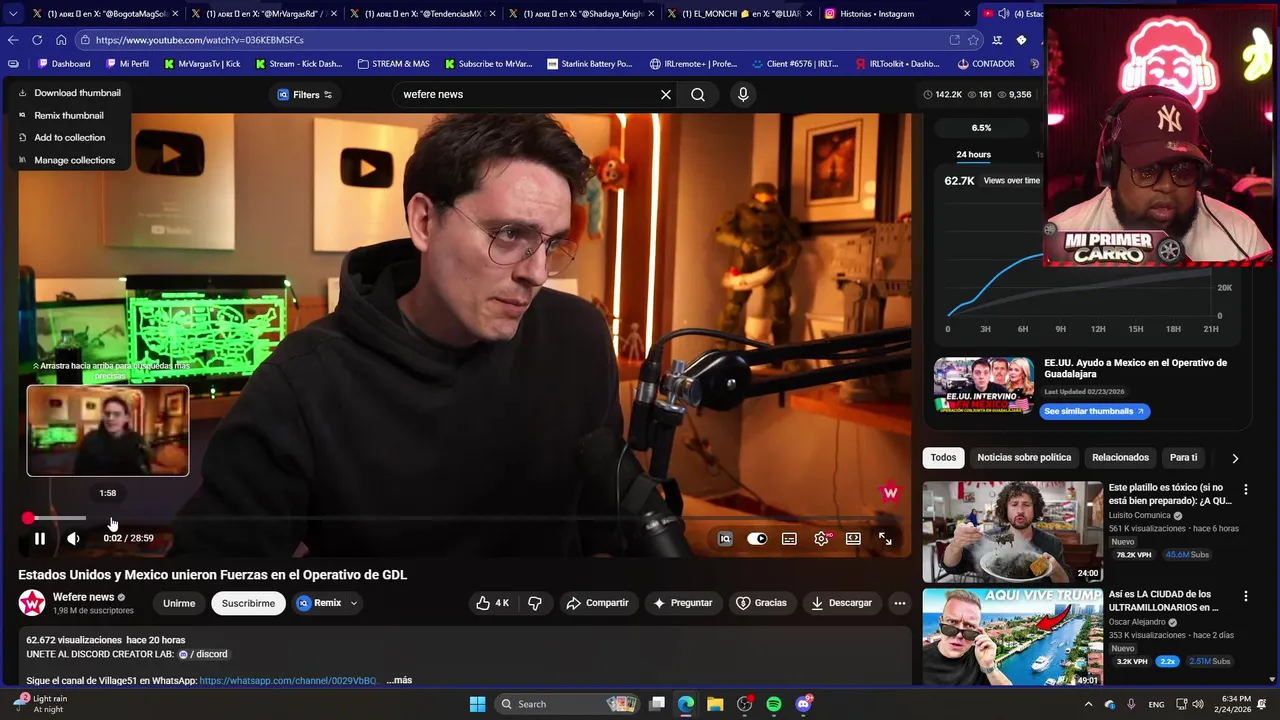Select the Para ti chip
The height and width of the screenshot is (720, 1280).
(1183, 457)
